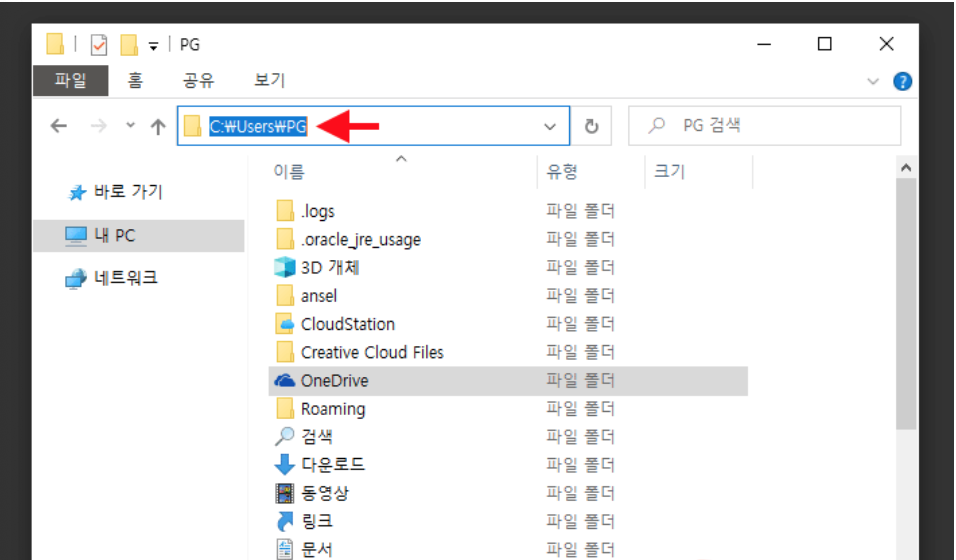Viewport: 956px width, 560px height.
Task: Select the CloudStation folder icon
Action: pyautogui.click(x=285, y=324)
